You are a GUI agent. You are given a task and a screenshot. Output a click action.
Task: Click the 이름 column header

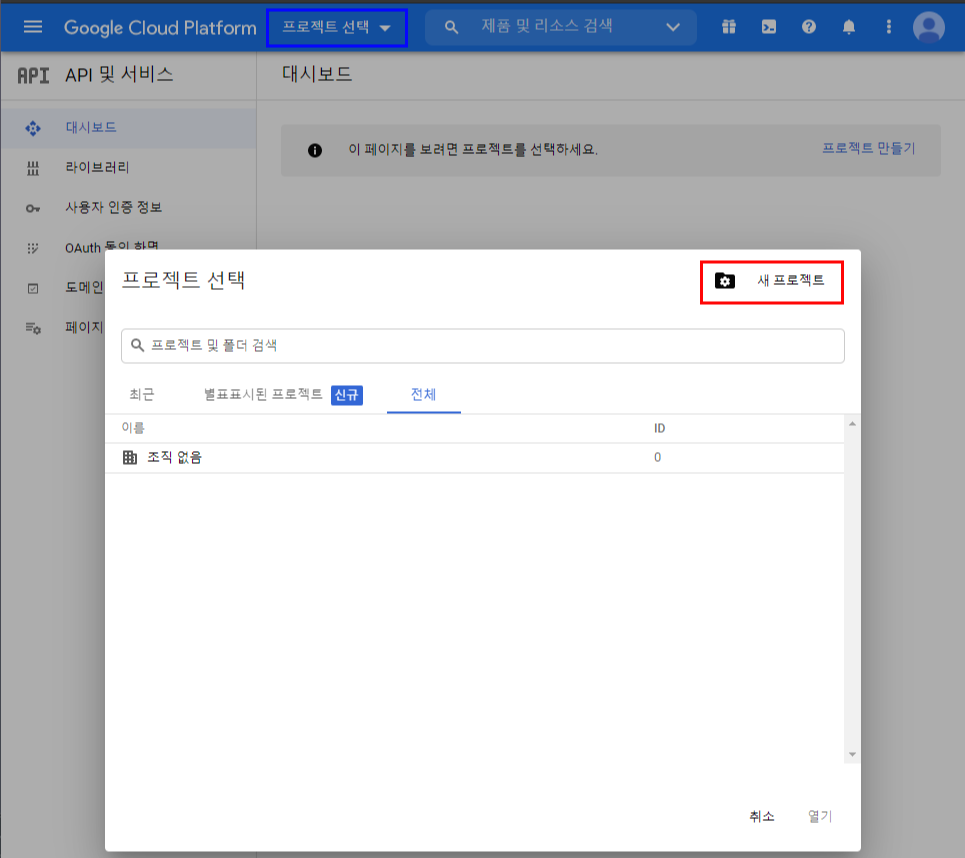133,428
